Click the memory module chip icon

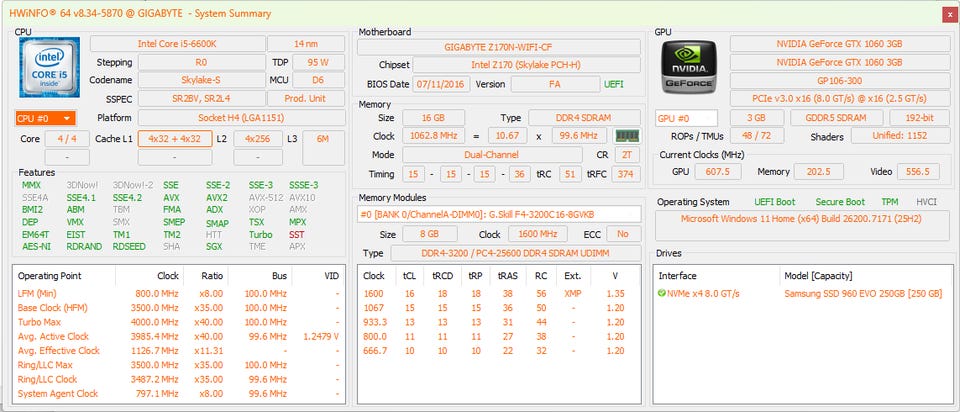(x=627, y=135)
